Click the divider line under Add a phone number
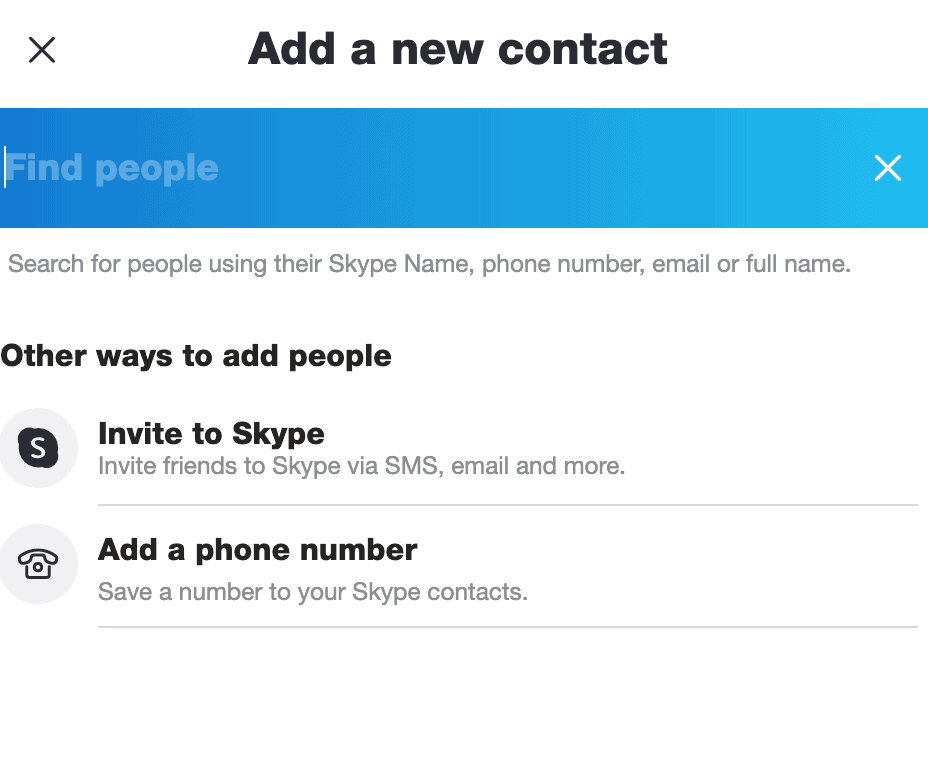928x764 pixels. tap(507, 627)
